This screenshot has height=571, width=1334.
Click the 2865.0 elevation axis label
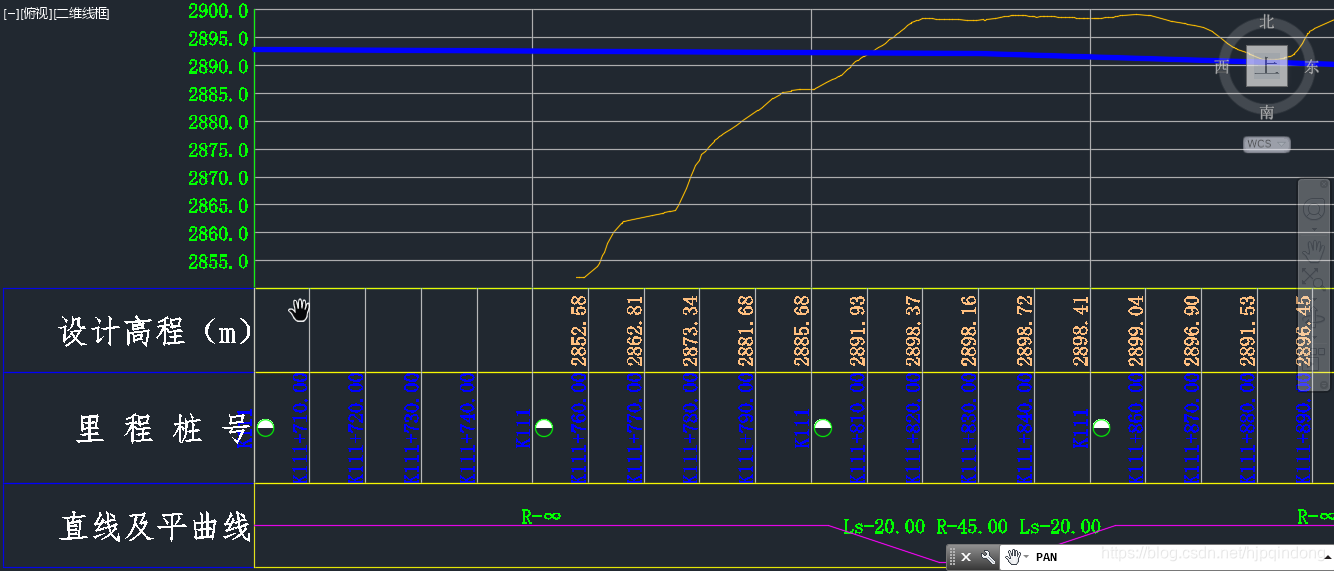(x=218, y=206)
